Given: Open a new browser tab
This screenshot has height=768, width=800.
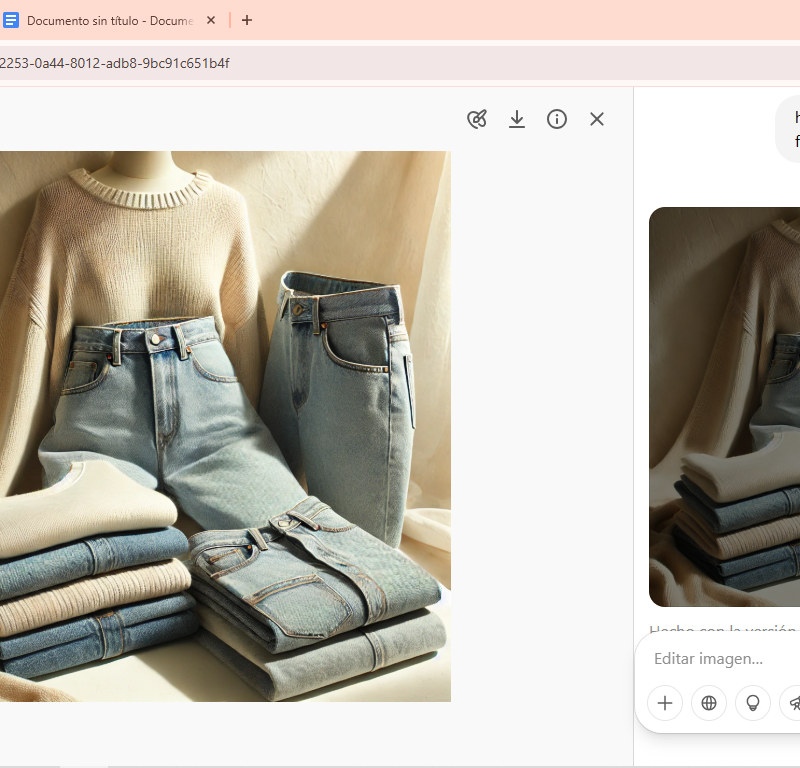Looking at the screenshot, I should tap(247, 20).
